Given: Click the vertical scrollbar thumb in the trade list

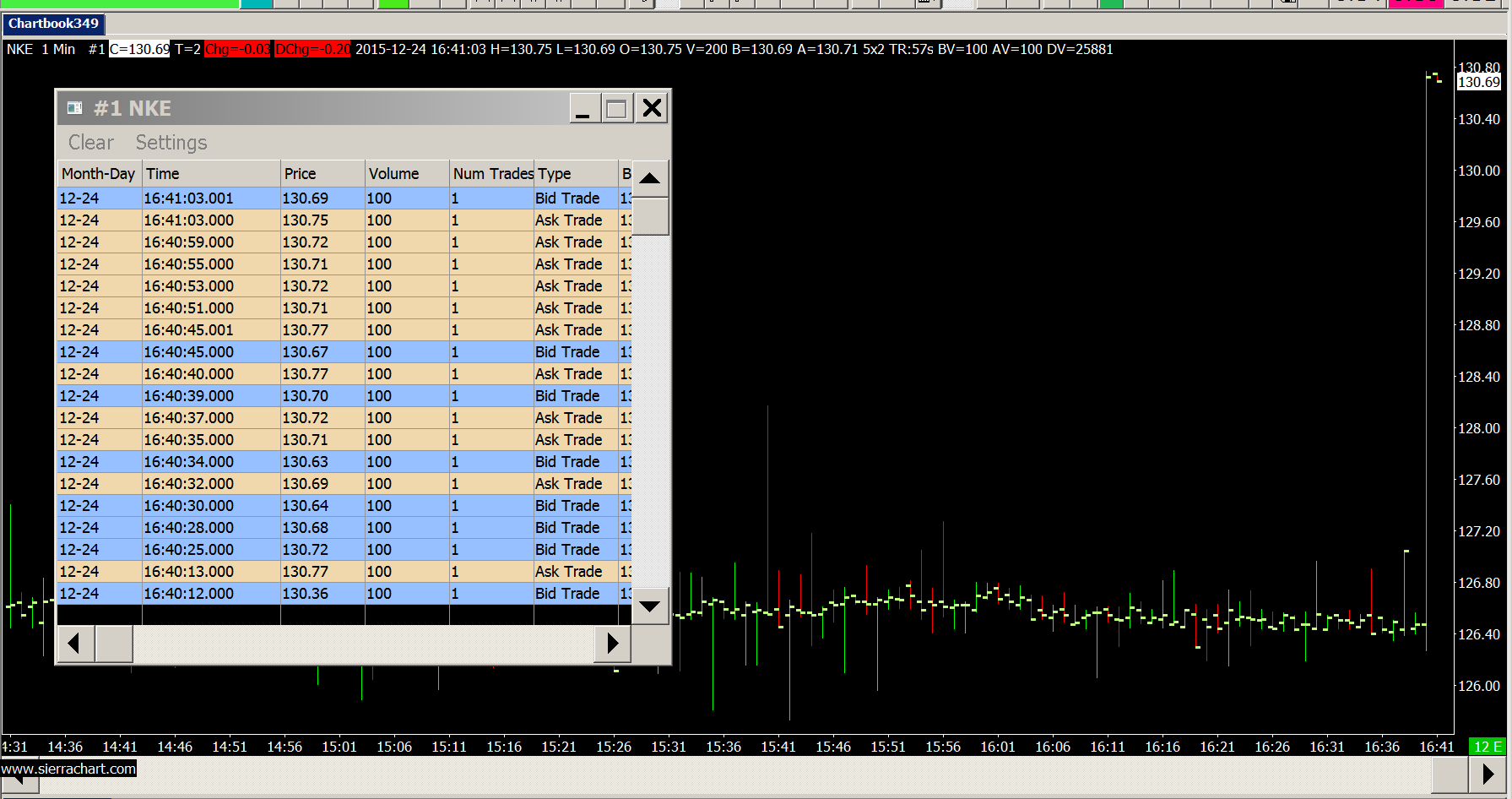Looking at the screenshot, I should point(650,216).
